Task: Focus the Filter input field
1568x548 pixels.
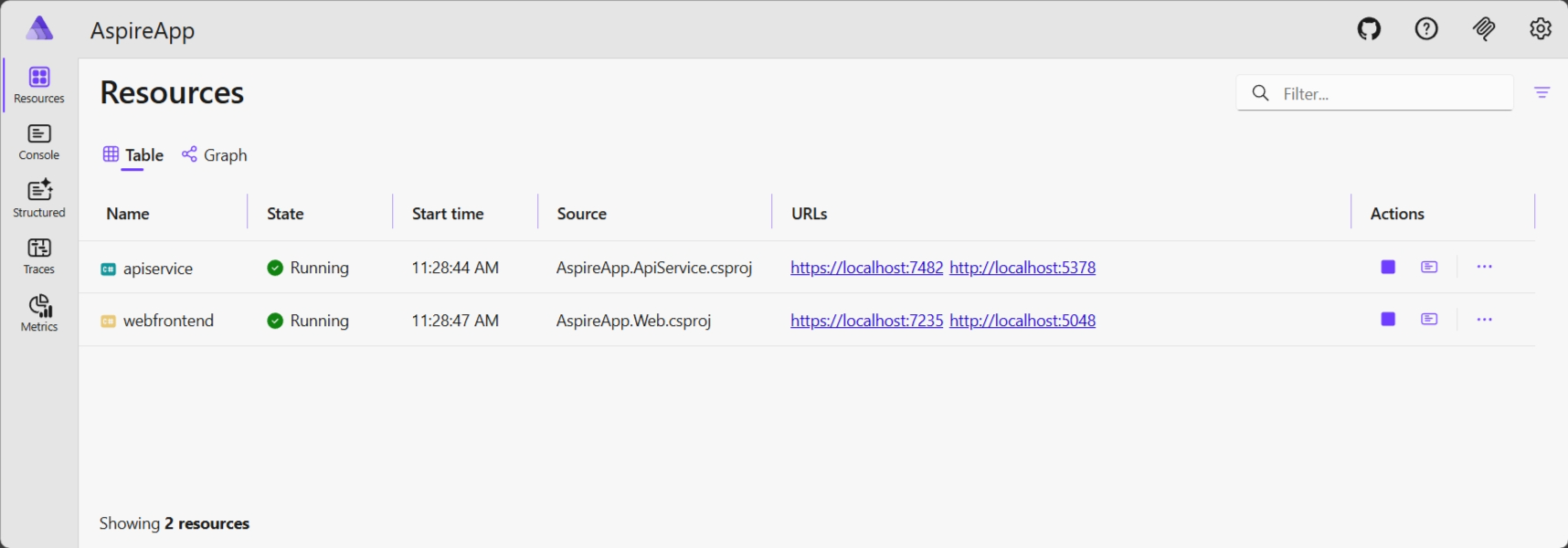Action: tap(1374, 93)
